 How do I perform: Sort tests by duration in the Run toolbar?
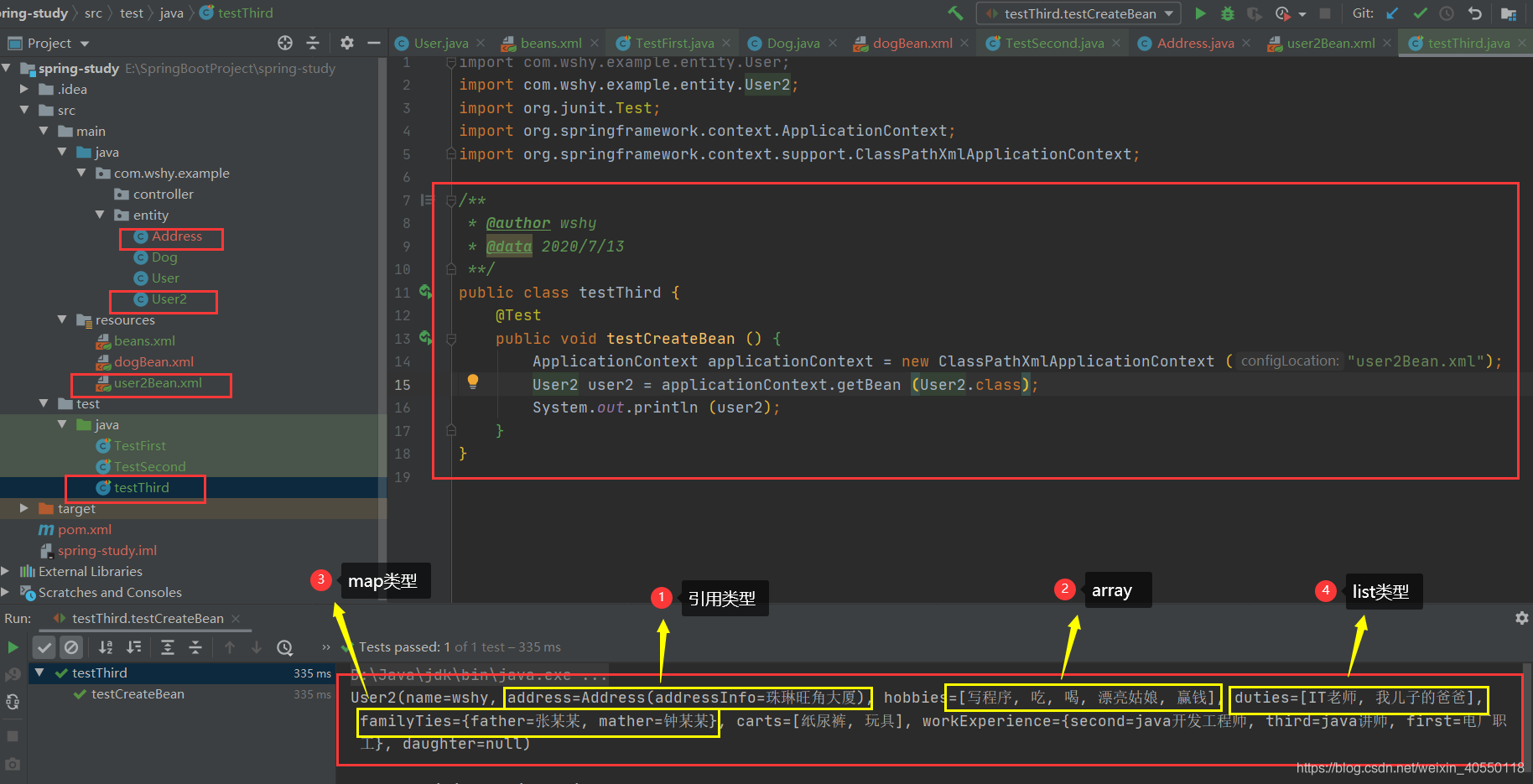click(134, 647)
